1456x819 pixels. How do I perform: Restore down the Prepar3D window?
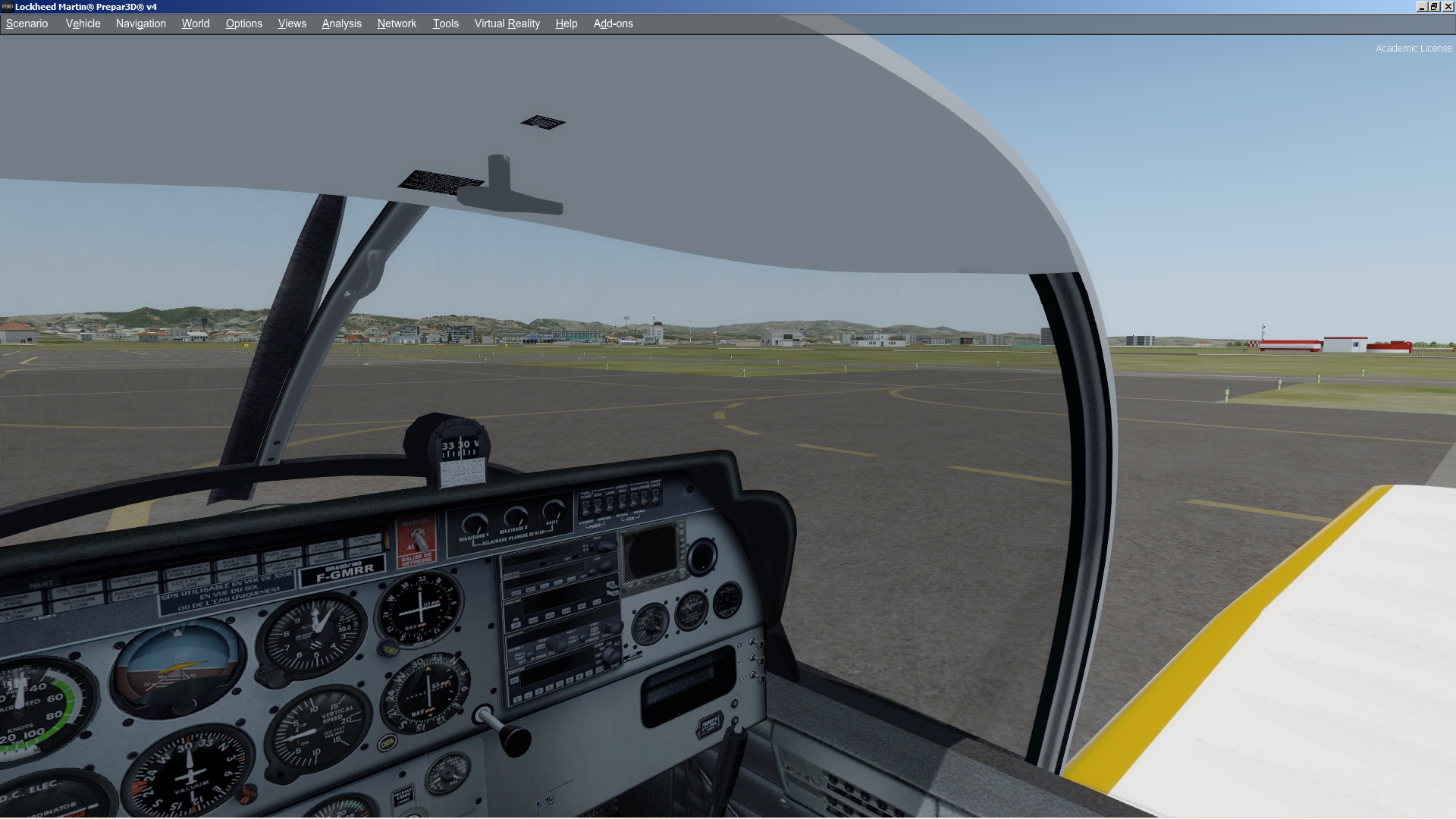click(1434, 7)
